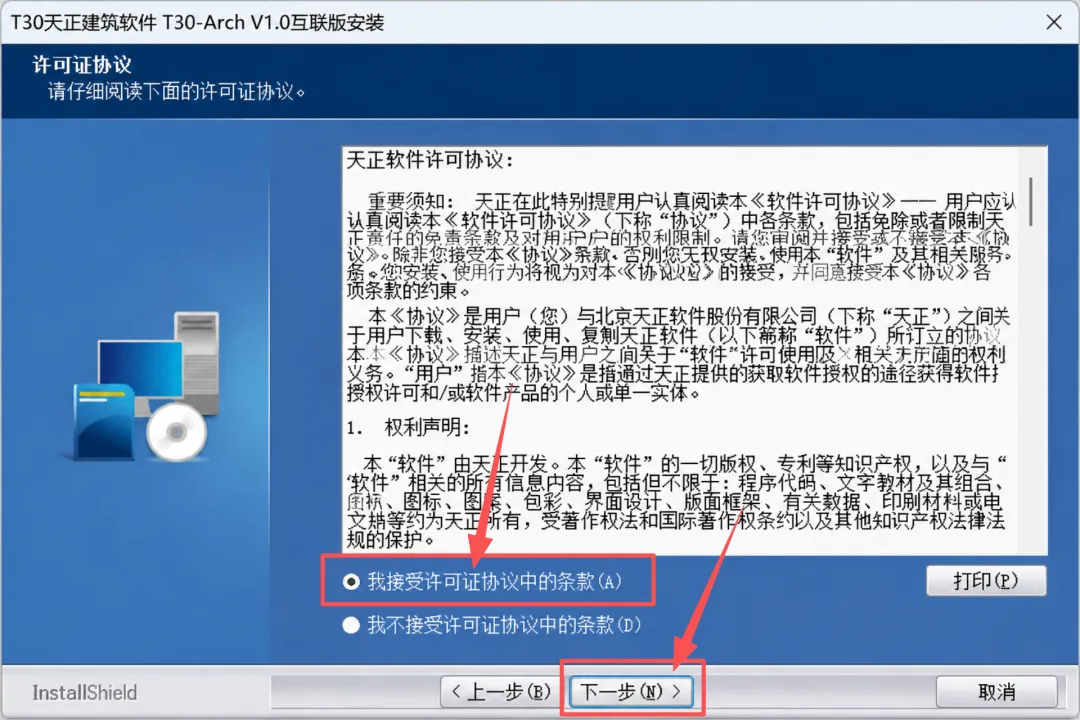
Task: Click the 打印(P) button
Action: pos(986,581)
